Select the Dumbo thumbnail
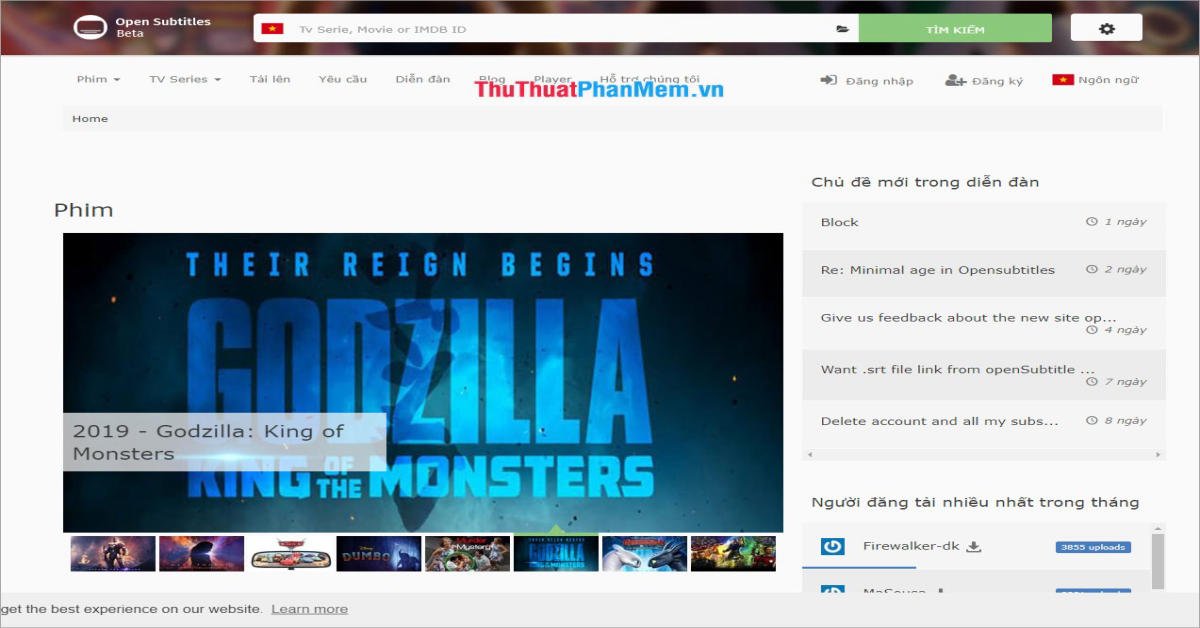Image resolution: width=1200 pixels, height=628 pixels. click(x=379, y=554)
